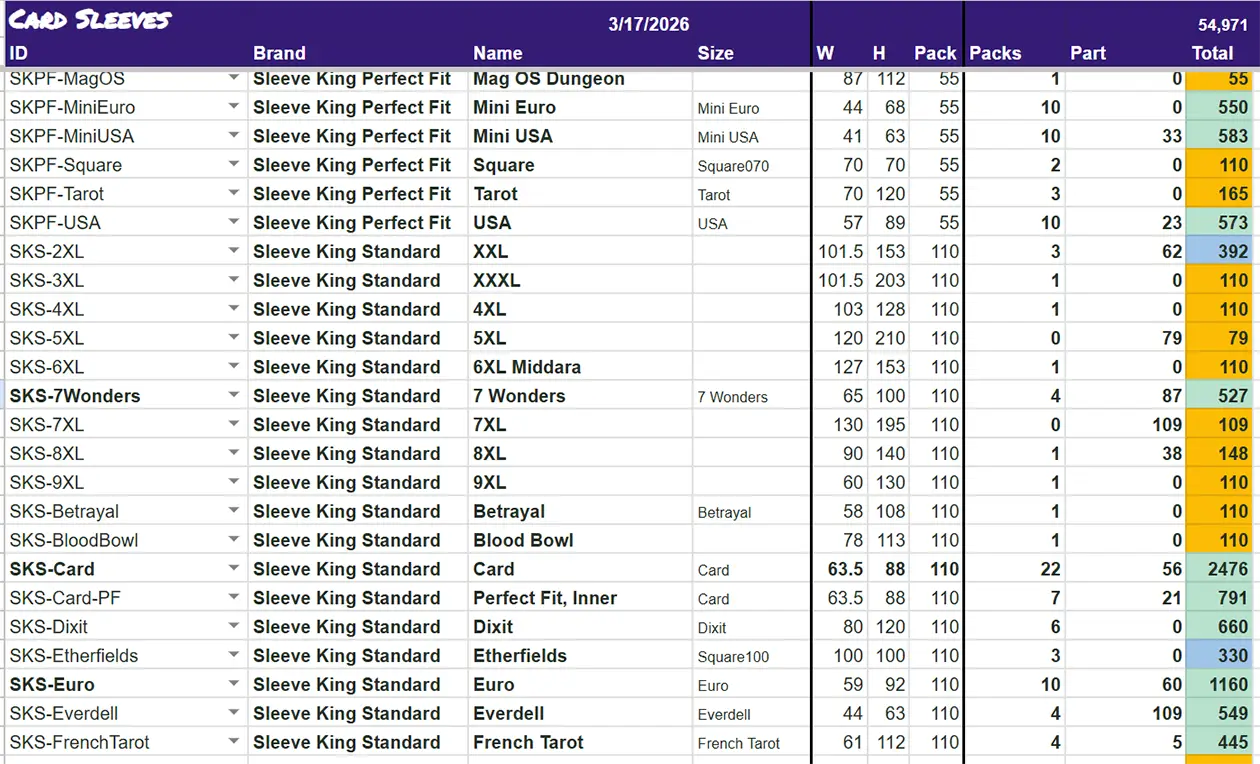
Task: Open the SKS-Betrayal ID dropdown arrow
Action: pos(234,511)
